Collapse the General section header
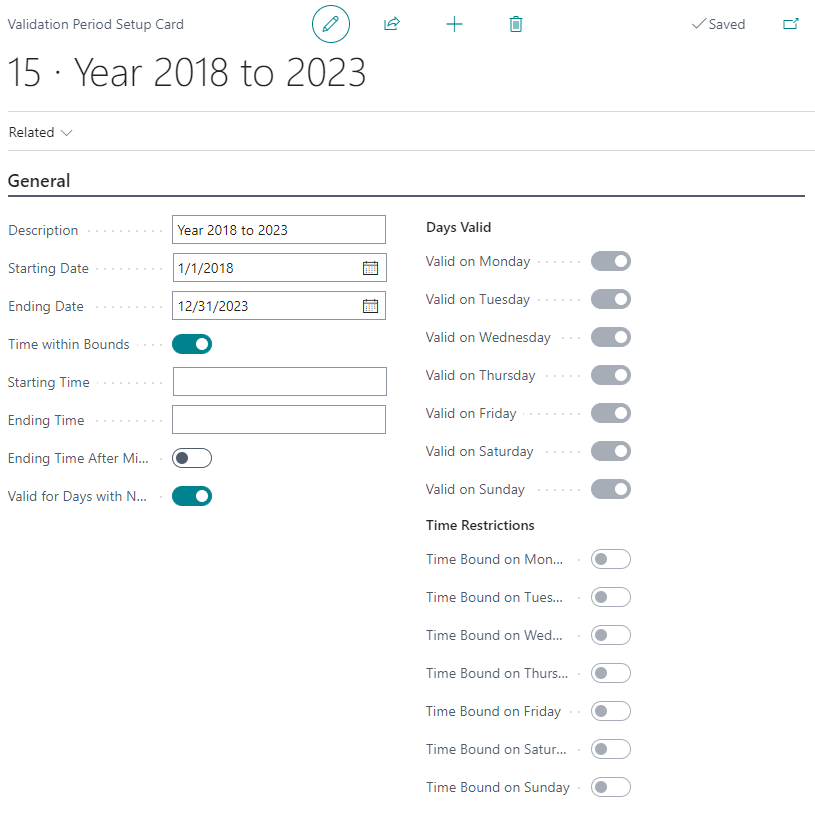The width and height of the screenshot is (815, 819). pos(39,181)
